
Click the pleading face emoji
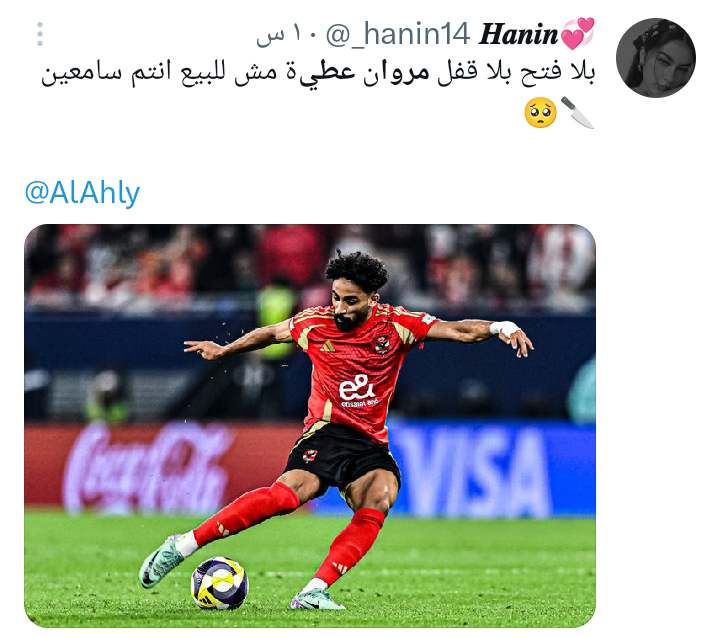(x=540, y=113)
